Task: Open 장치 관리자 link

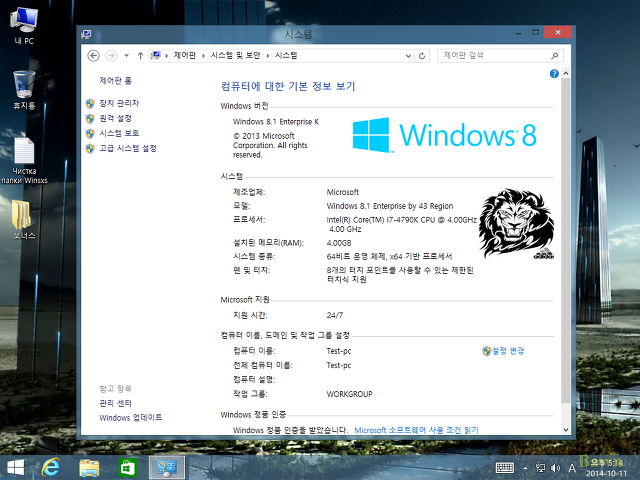Action: click(119, 103)
